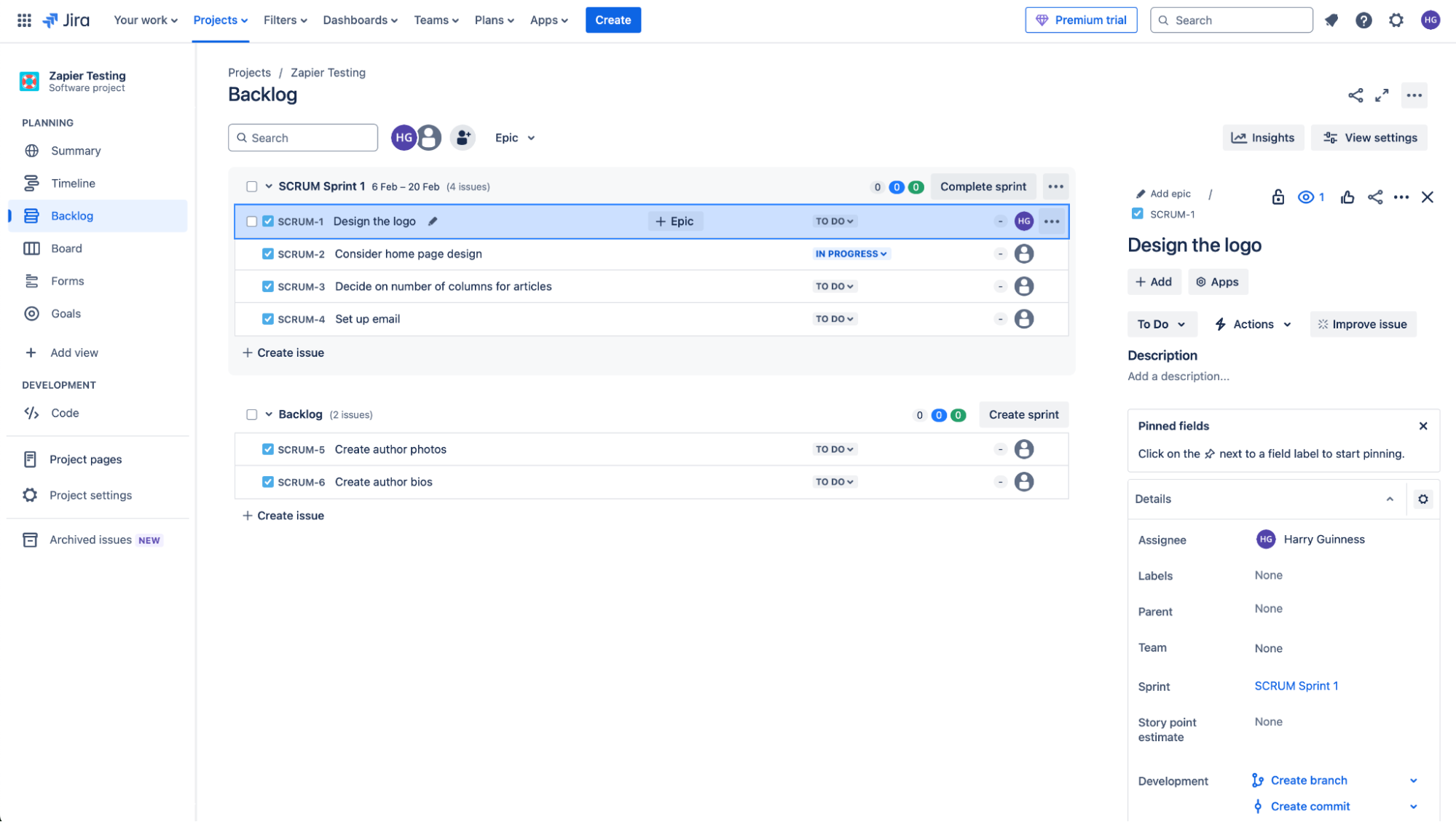Click the notifications bell icon
The width and height of the screenshot is (1456, 822).
[x=1331, y=20]
